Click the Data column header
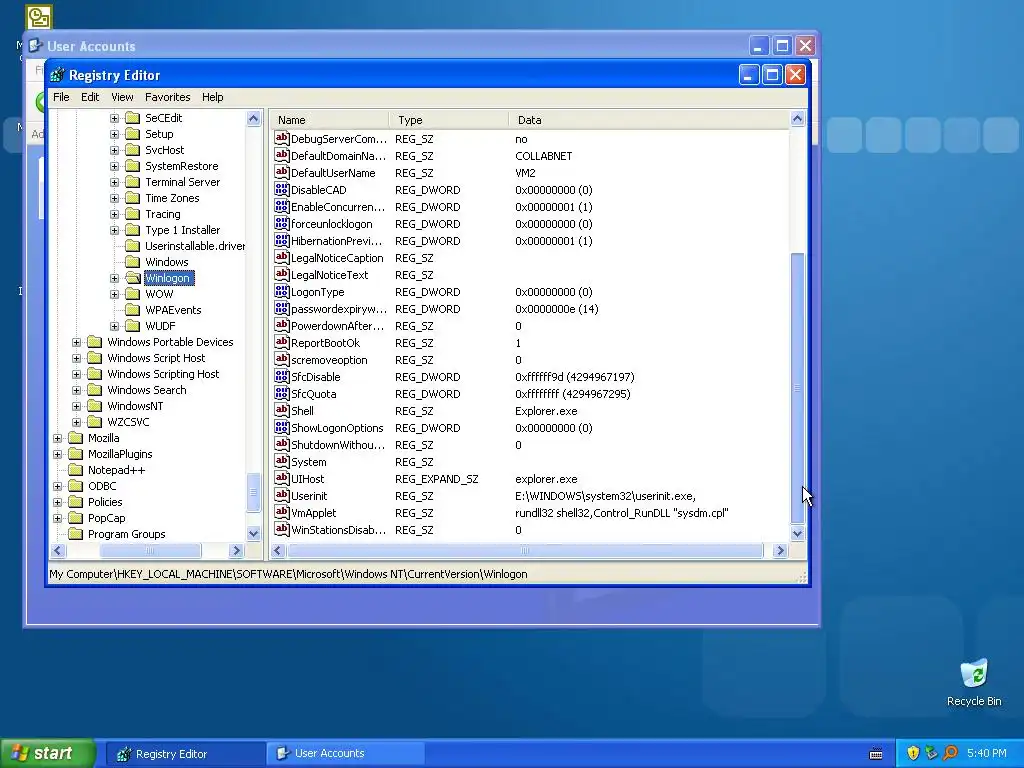This screenshot has height=768, width=1024. click(648, 120)
